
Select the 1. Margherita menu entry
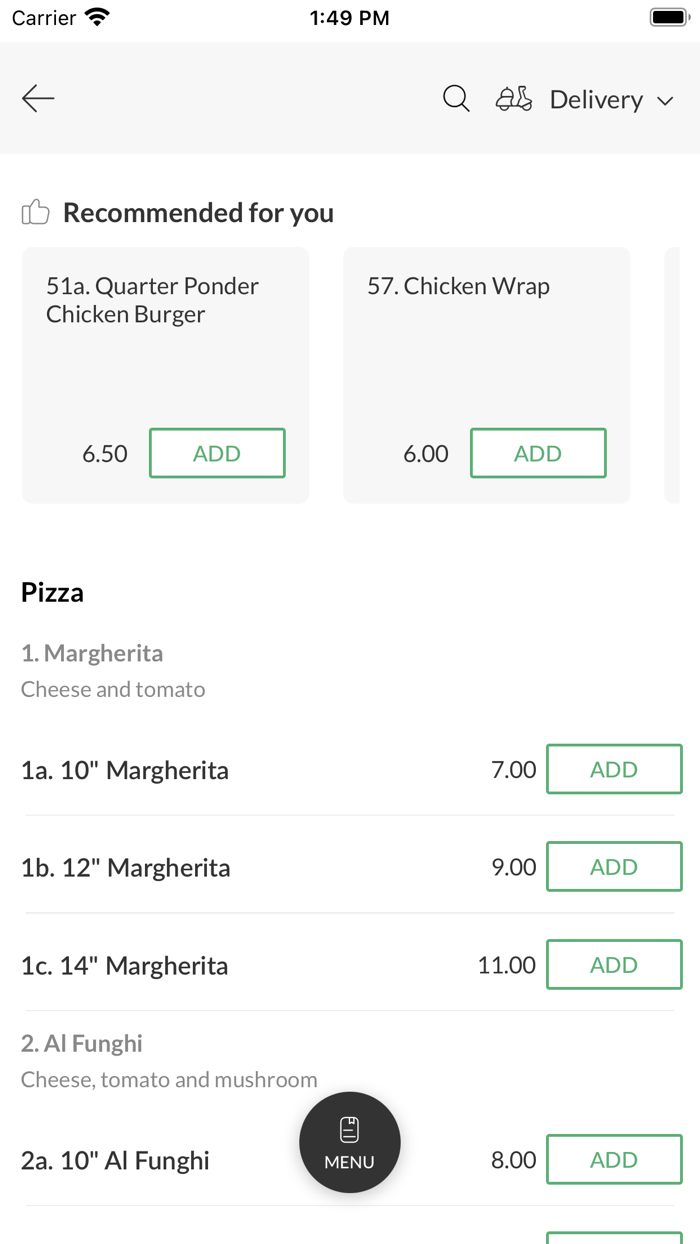coord(92,653)
